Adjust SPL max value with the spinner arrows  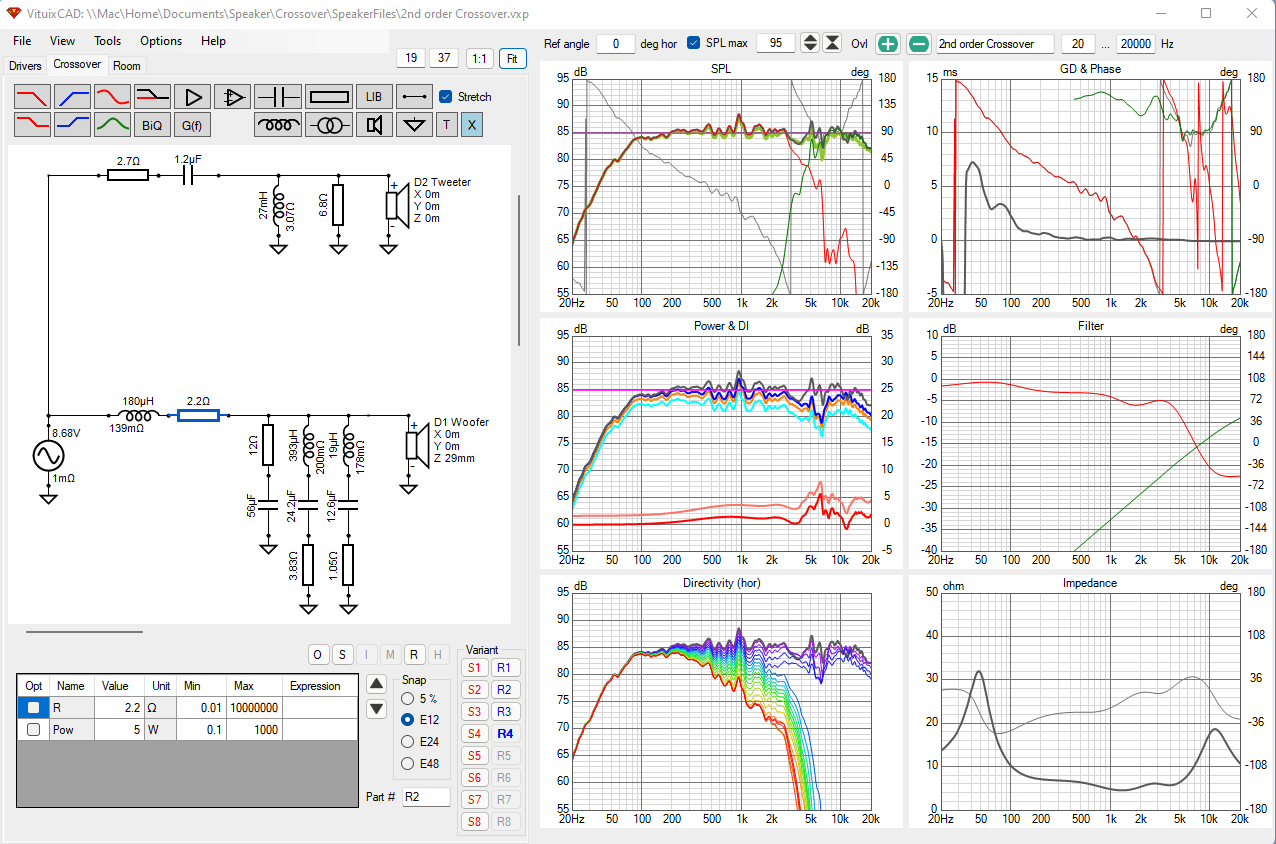[810, 44]
